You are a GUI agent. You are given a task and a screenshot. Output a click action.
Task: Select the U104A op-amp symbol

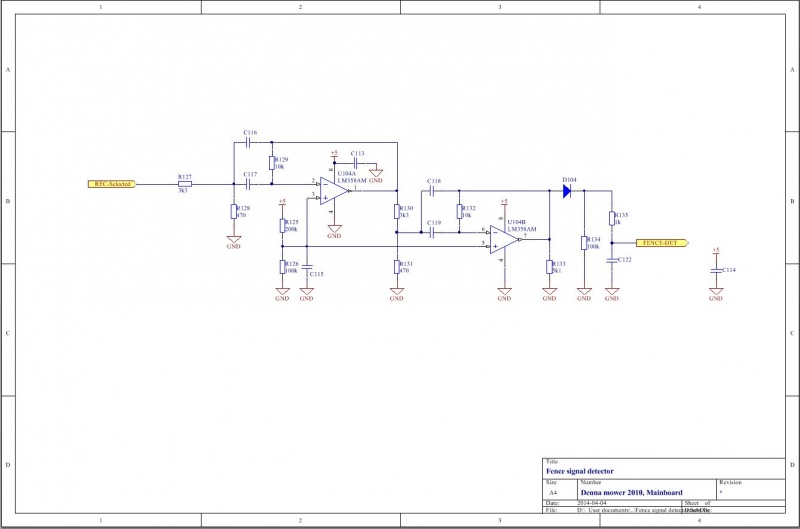tap(335, 190)
